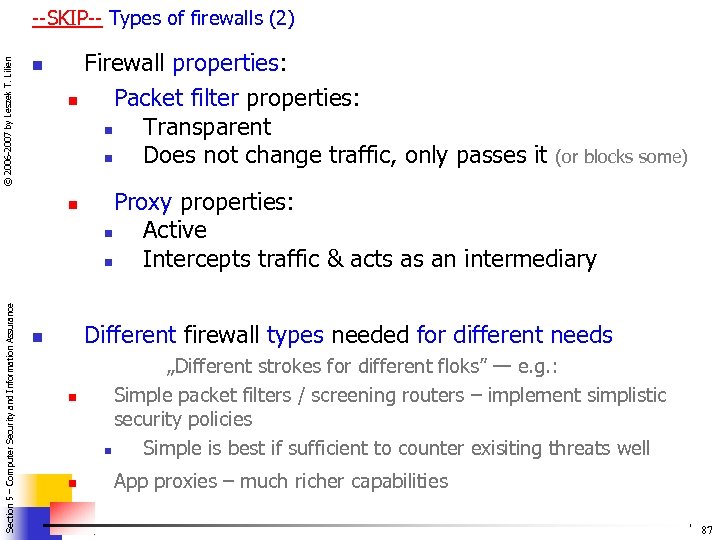Click the "Different strokes for different floks" quote
The width and height of the screenshot is (720, 540).
pyautogui.click(x=360, y=367)
